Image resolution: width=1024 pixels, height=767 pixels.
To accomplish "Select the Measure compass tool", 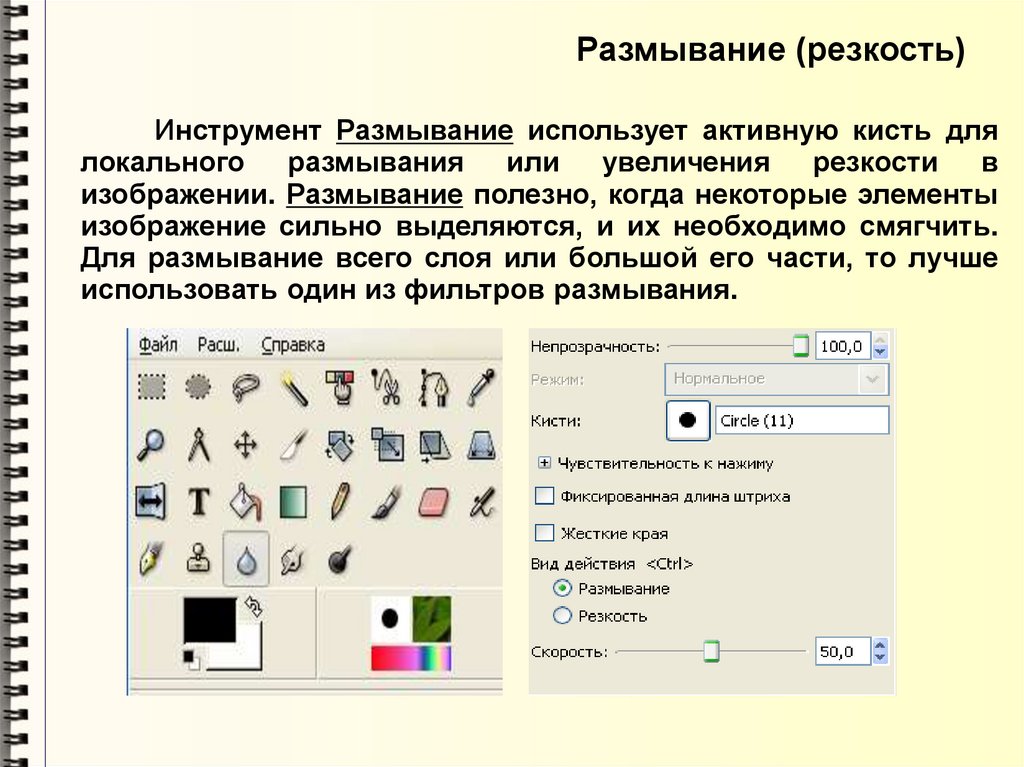I will point(199,445).
